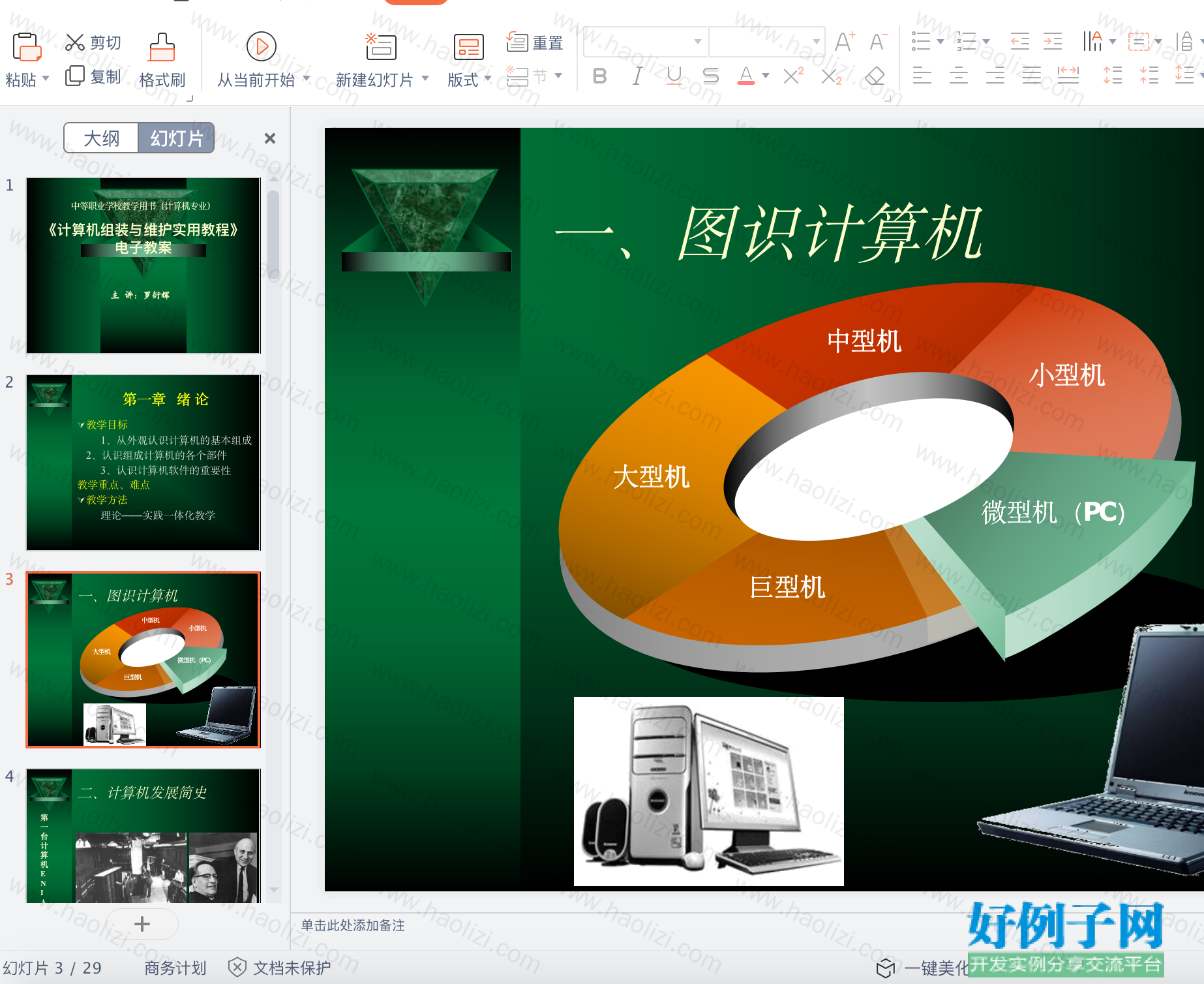Viewport: 1204px width, 984px height.
Task: Select the 微型机 (PC) chart segment
Action: click(x=1053, y=512)
